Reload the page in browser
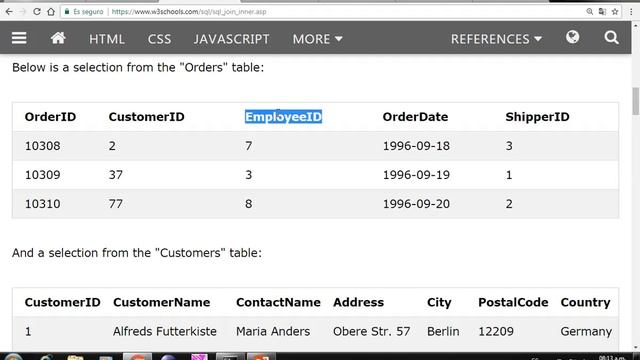Screen dimensions: 640x360 [37, 11]
